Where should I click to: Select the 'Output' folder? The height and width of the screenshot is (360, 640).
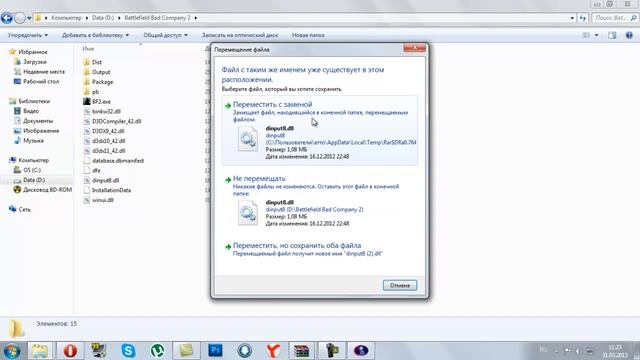tap(101, 72)
